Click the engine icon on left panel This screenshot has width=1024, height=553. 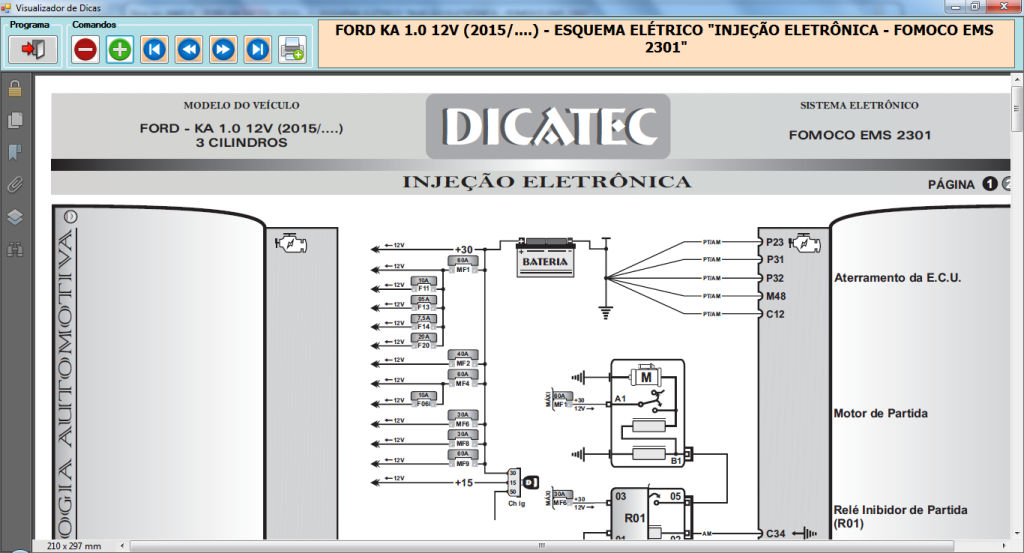[291, 244]
